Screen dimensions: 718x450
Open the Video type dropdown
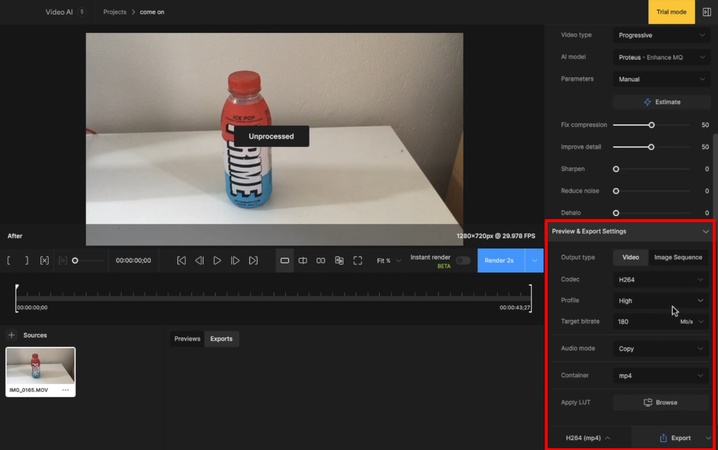661,35
